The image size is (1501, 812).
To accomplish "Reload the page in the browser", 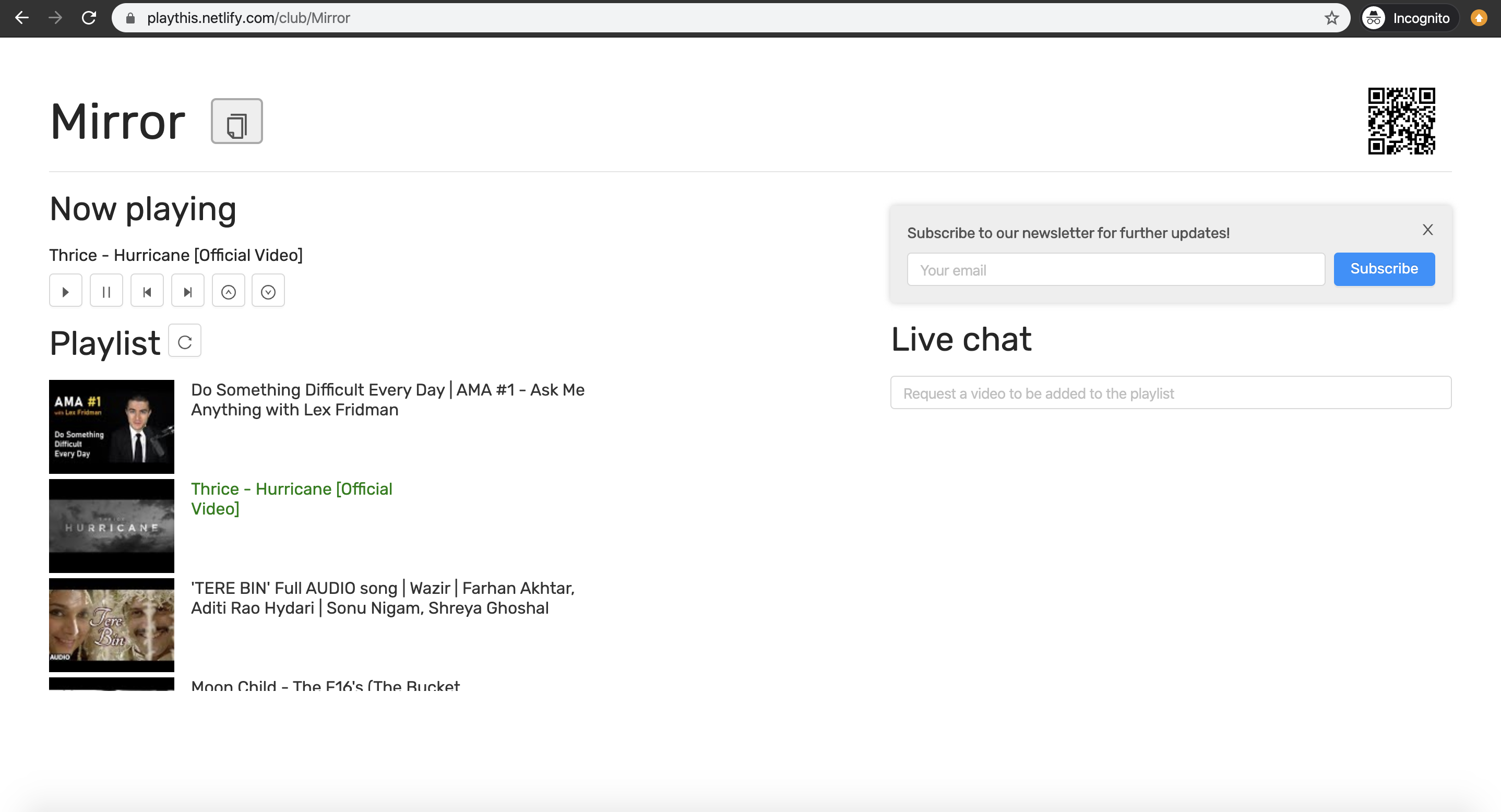I will tap(89, 18).
